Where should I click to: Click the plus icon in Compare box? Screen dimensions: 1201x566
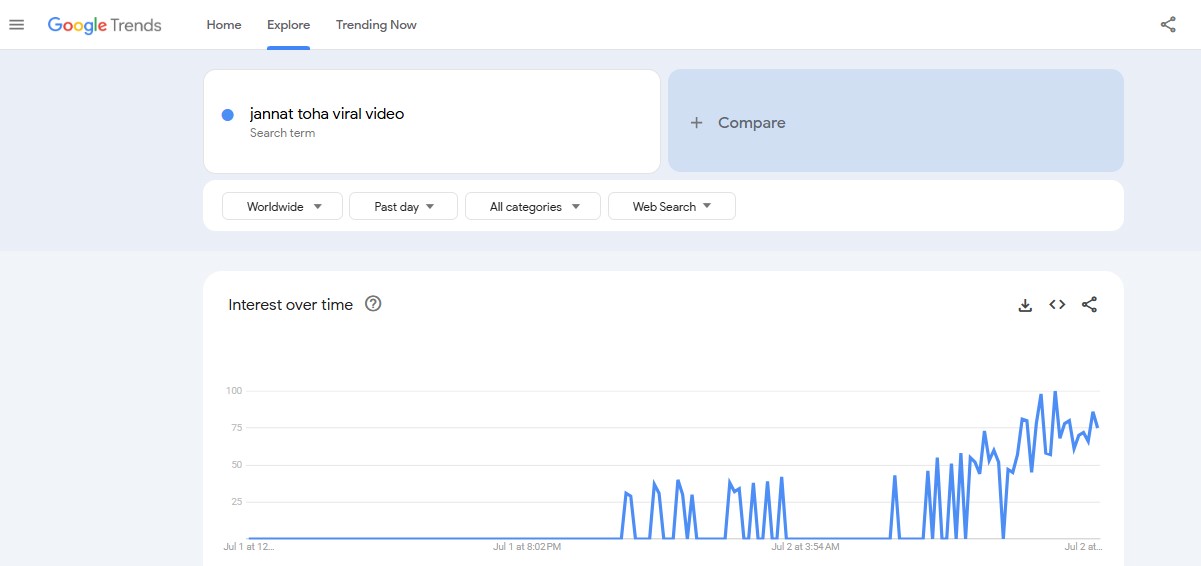tap(697, 123)
